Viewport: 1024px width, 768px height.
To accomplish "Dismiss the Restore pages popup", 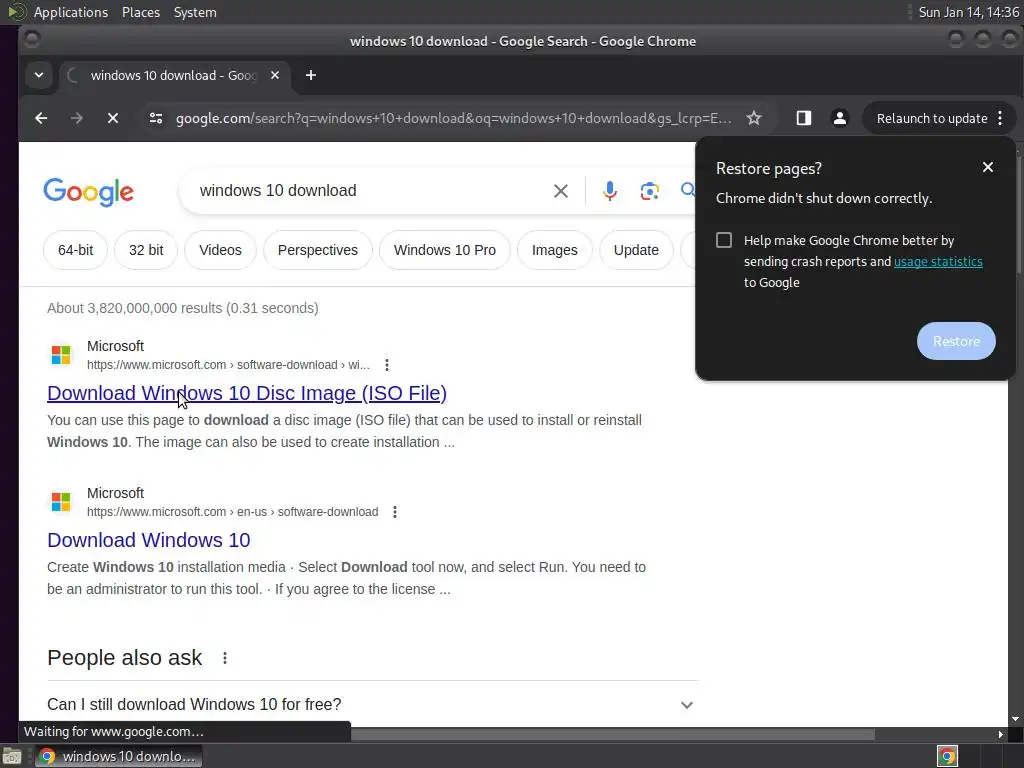I will [987, 167].
